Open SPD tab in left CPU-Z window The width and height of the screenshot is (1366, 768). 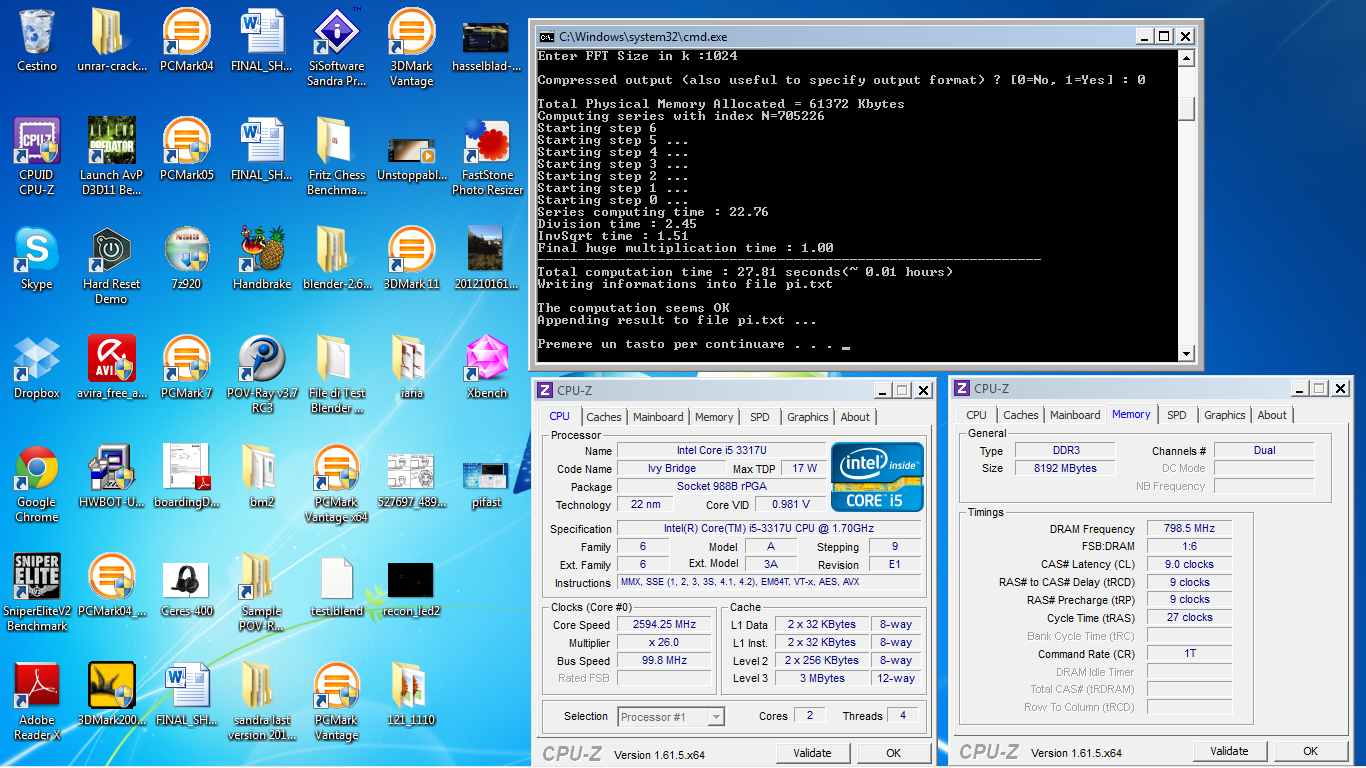(760, 417)
